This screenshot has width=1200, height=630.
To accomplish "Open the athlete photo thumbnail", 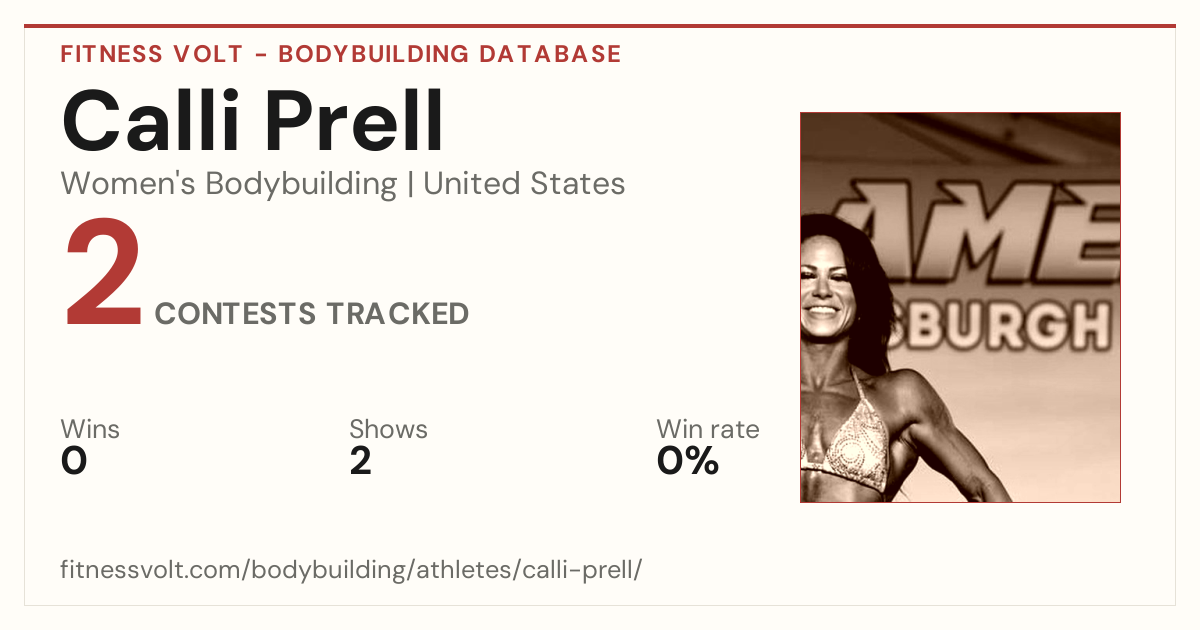I will point(960,307).
